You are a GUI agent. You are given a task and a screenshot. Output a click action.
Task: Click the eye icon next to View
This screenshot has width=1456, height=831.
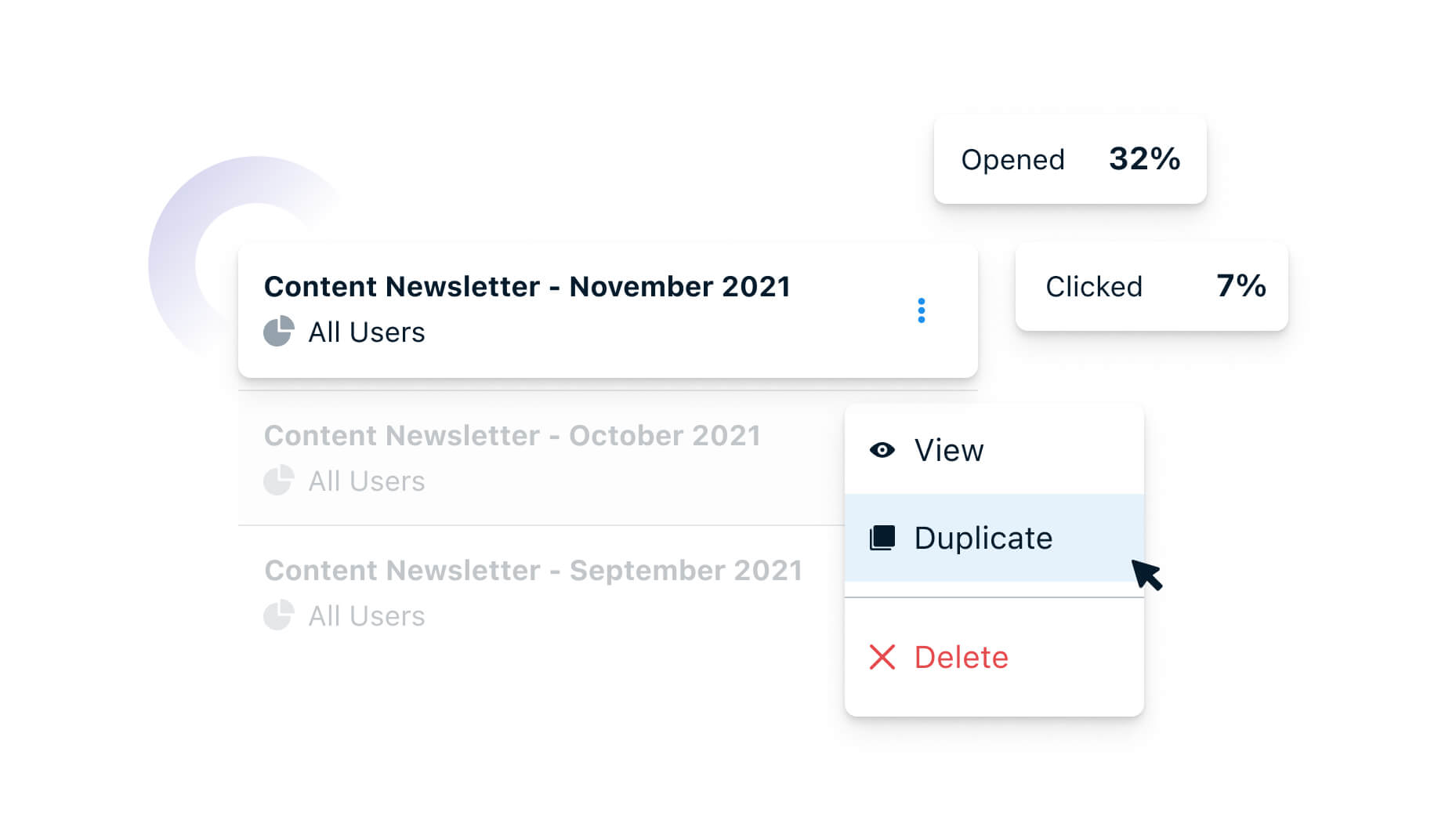882,450
